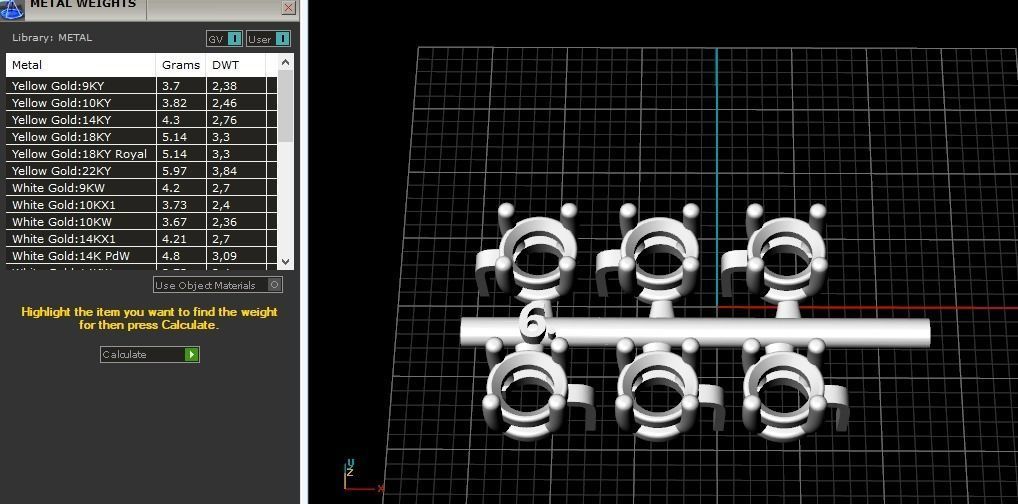This screenshot has height=504, width=1018.
Task: Select White Gold:14KX1 row
Action: [x=141, y=239]
